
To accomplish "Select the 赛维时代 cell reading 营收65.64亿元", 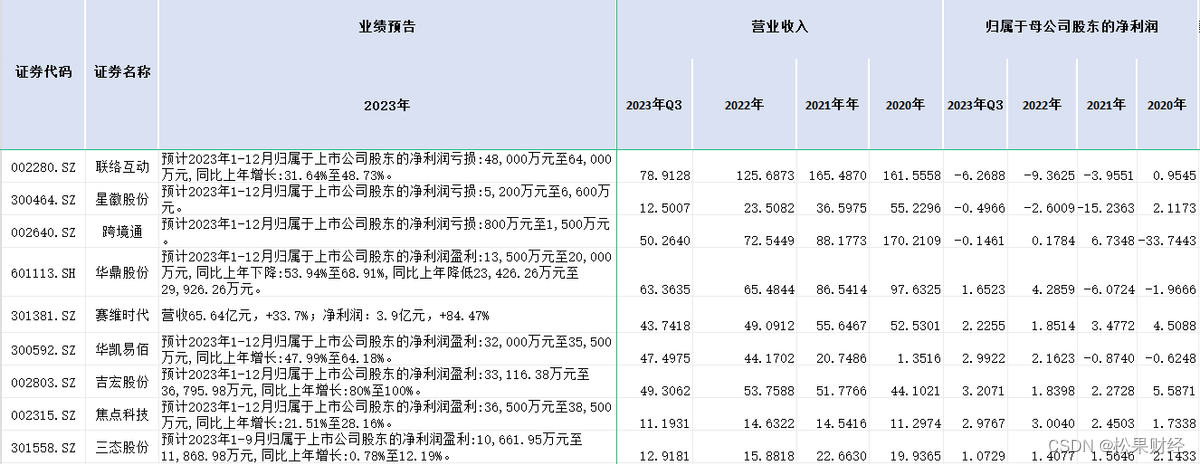I will [x=387, y=315].
